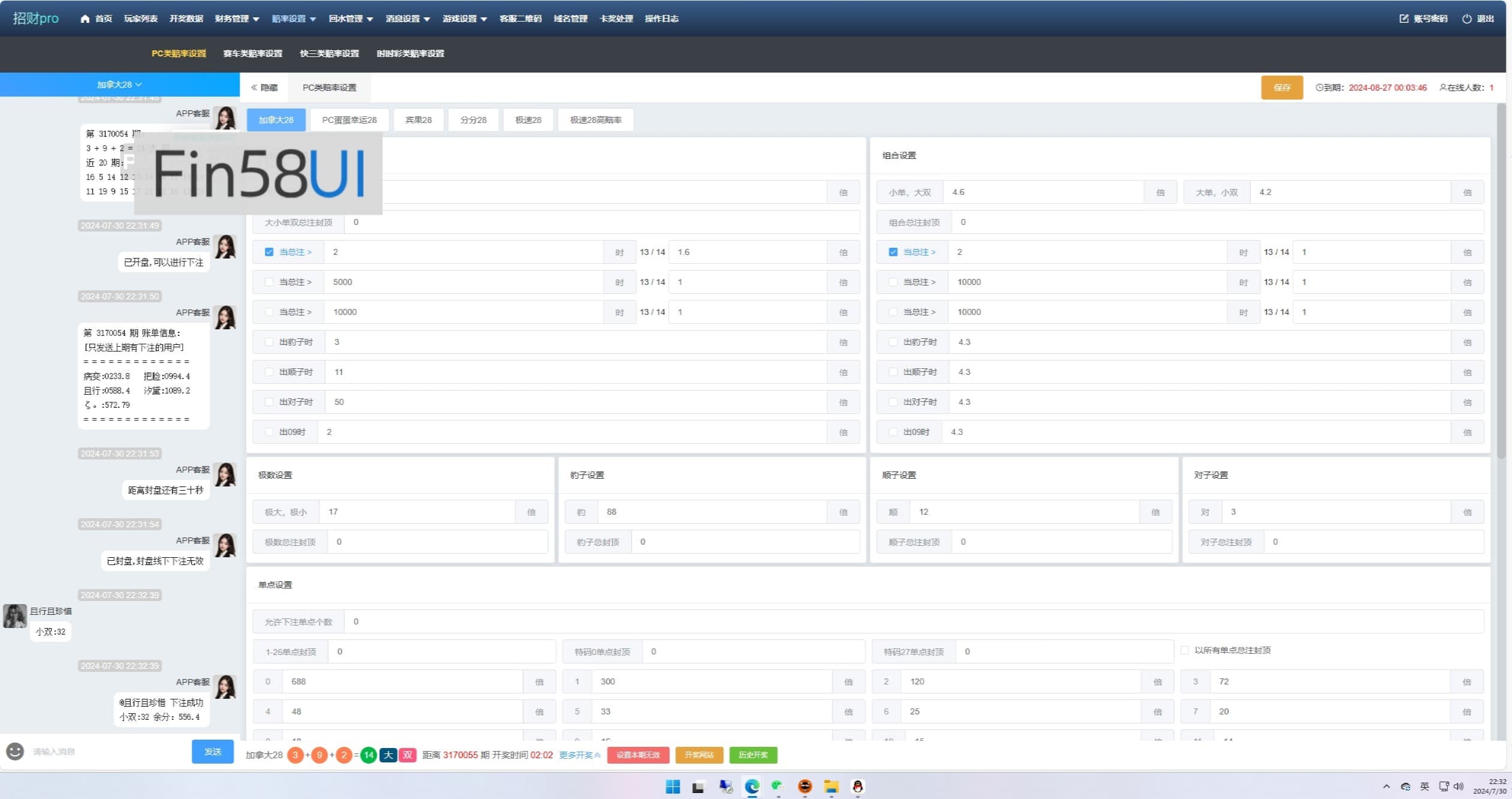Switch to the PC蛋蛋幸运28 tab

click(x=349, y=120)
